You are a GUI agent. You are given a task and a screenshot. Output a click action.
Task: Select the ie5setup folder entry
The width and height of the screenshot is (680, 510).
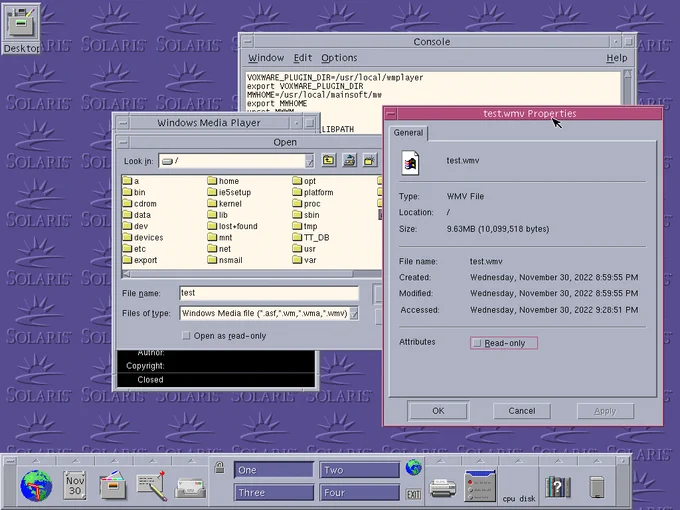point(229,192)
